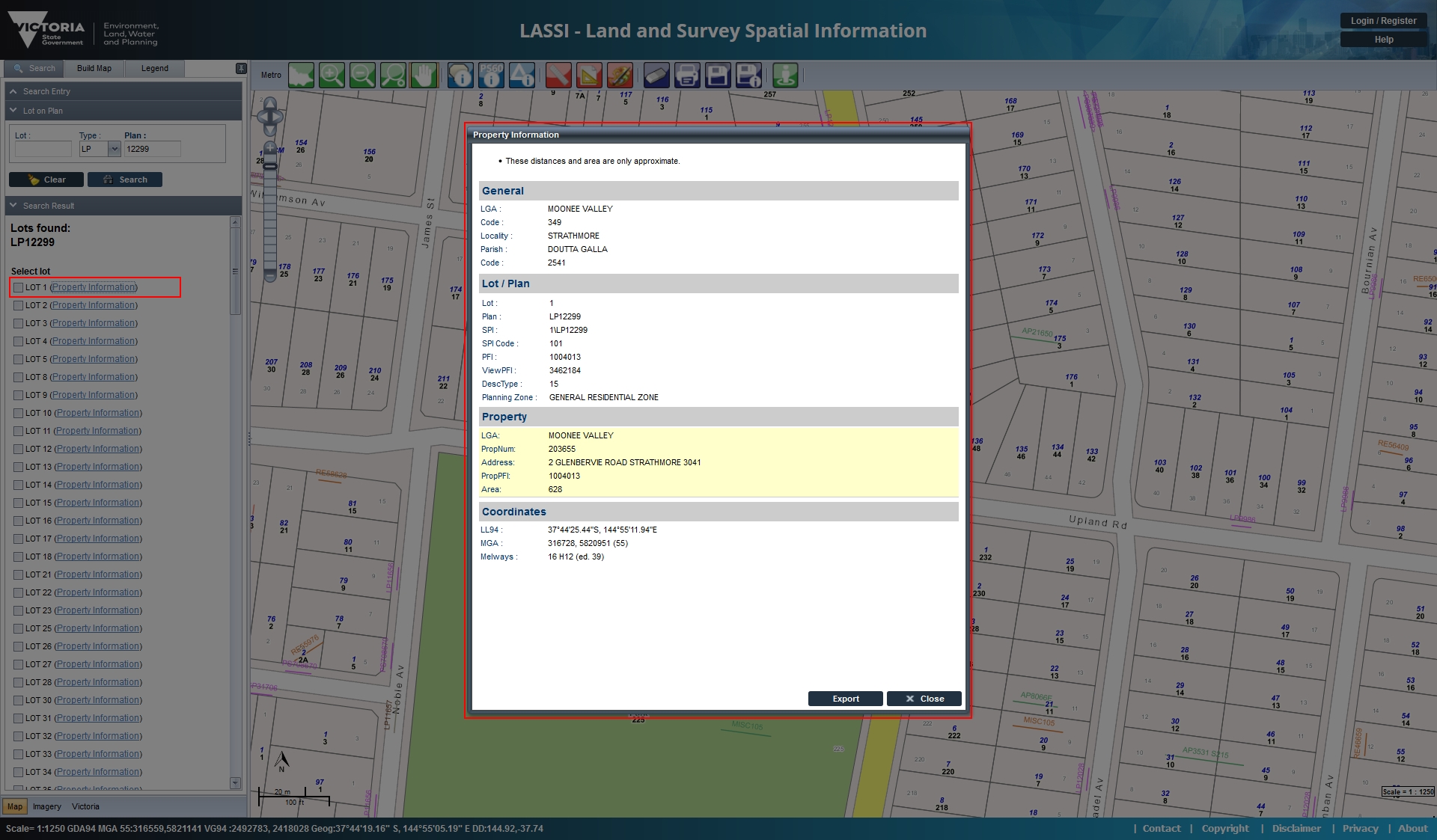Screen dimensions: 1437x840
Task: Click the lot list scrollbar up arrow
Action: (x=235, y=222)
